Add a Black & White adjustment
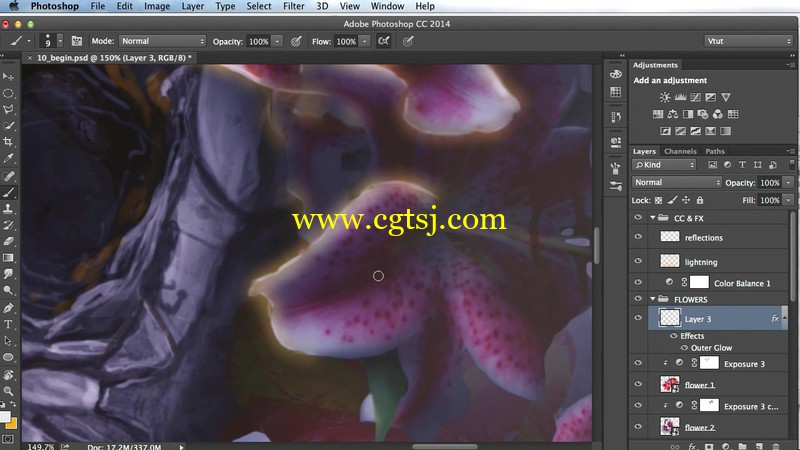 (x=688, y=114)
